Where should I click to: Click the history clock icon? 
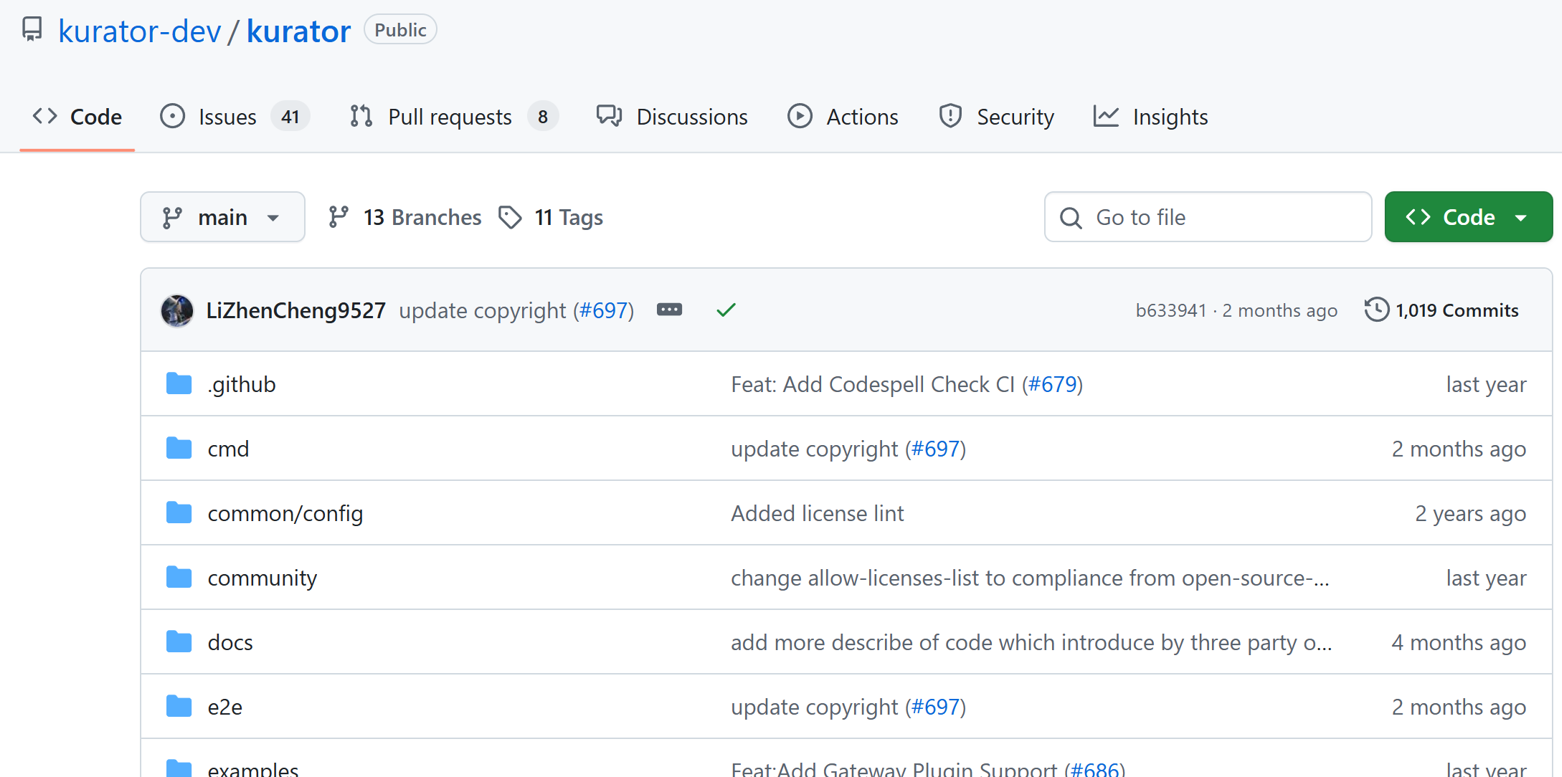[1377, 310]
